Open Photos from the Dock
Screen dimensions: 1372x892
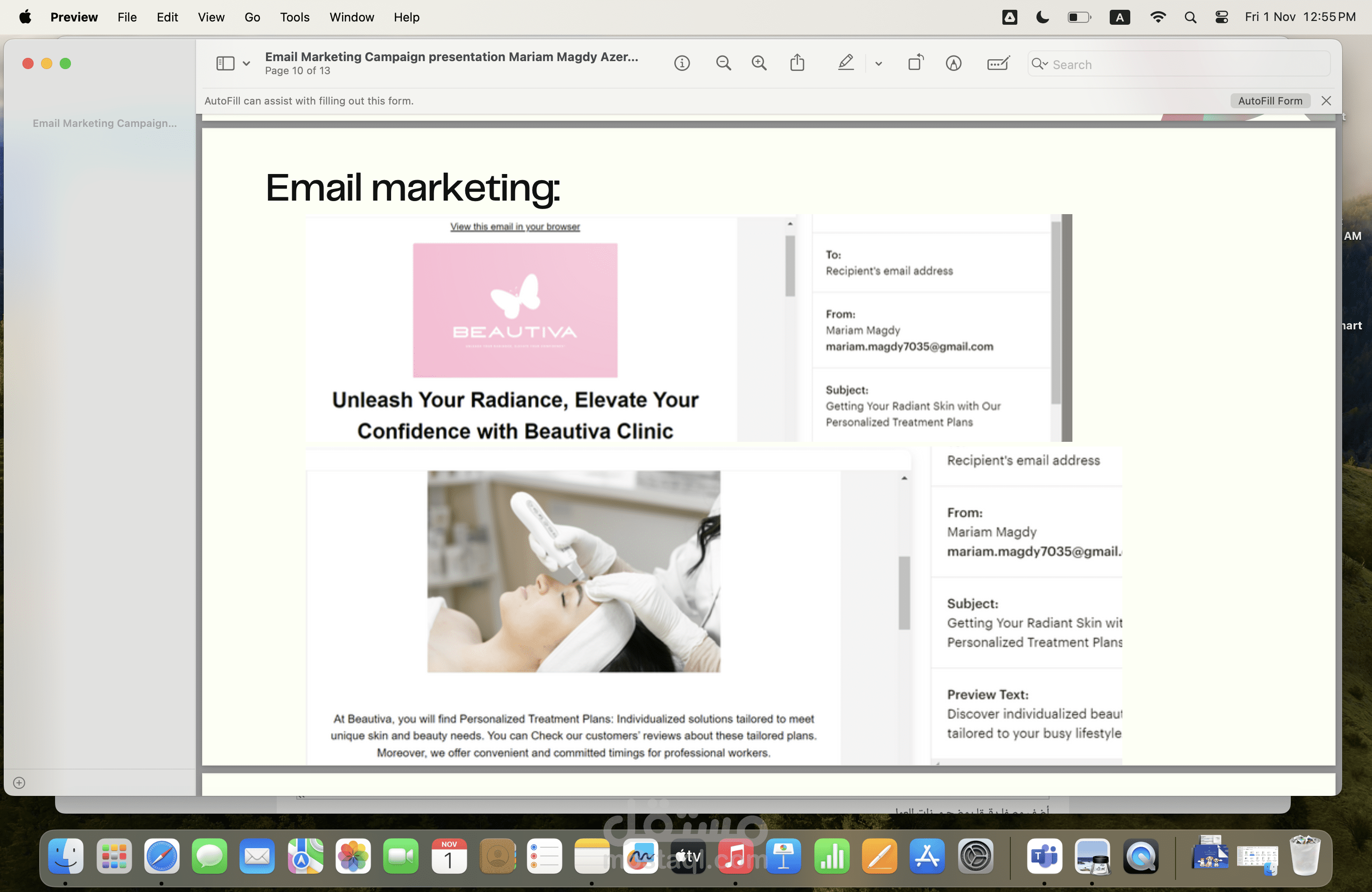(353, 856)
